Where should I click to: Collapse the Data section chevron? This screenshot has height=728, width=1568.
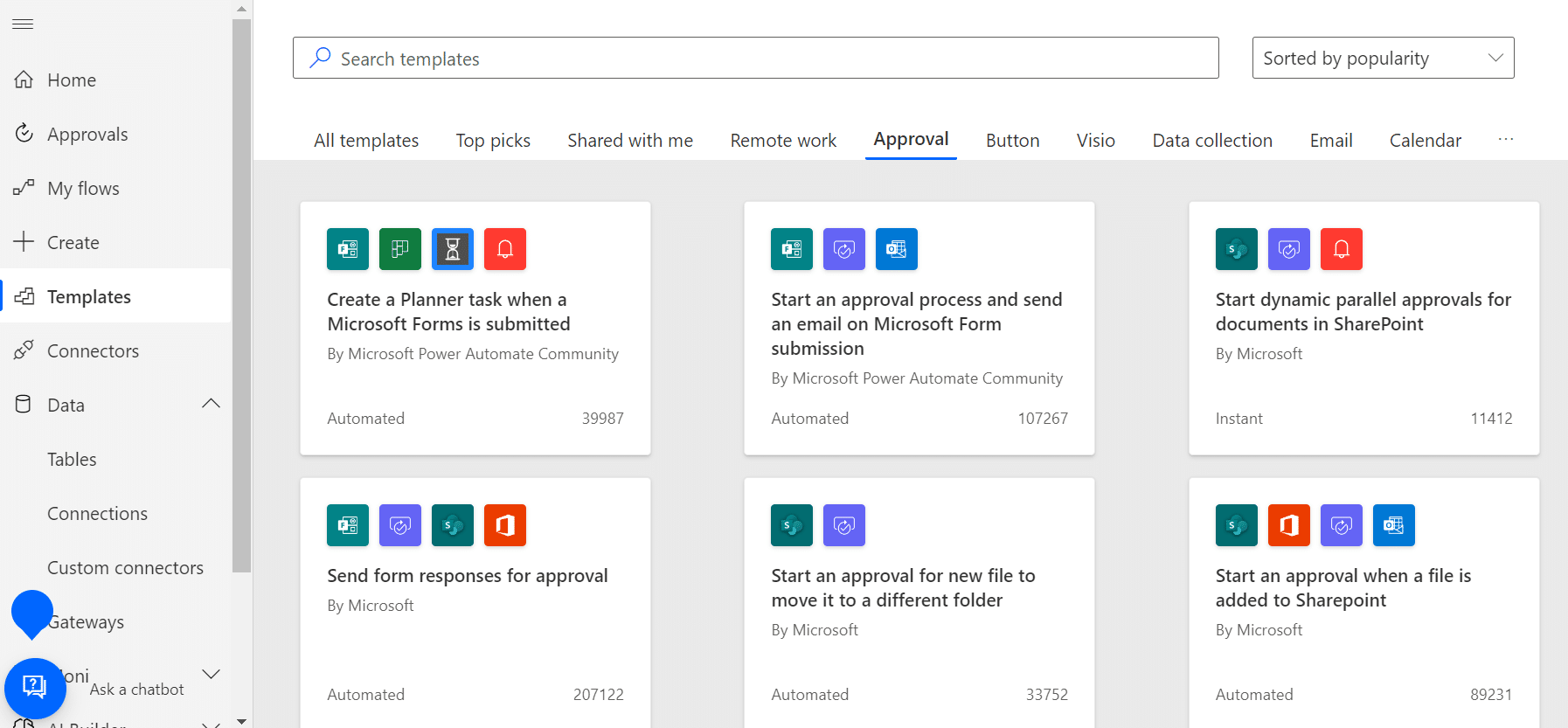point(211,404)
